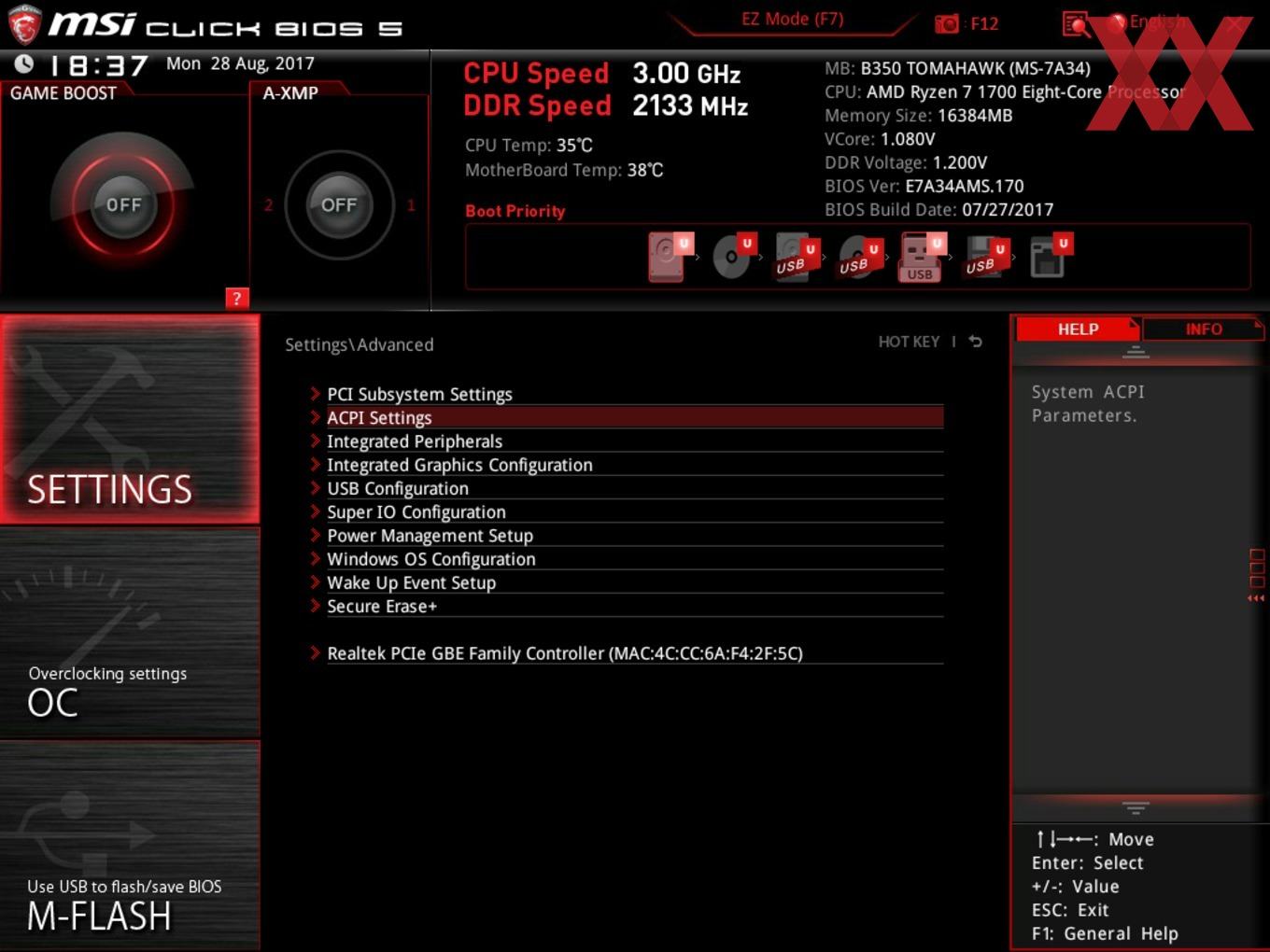The image size is (1270, 952).
Task: Click the DDR Speed 2133 MHz value
Action: tap(690, 106)
